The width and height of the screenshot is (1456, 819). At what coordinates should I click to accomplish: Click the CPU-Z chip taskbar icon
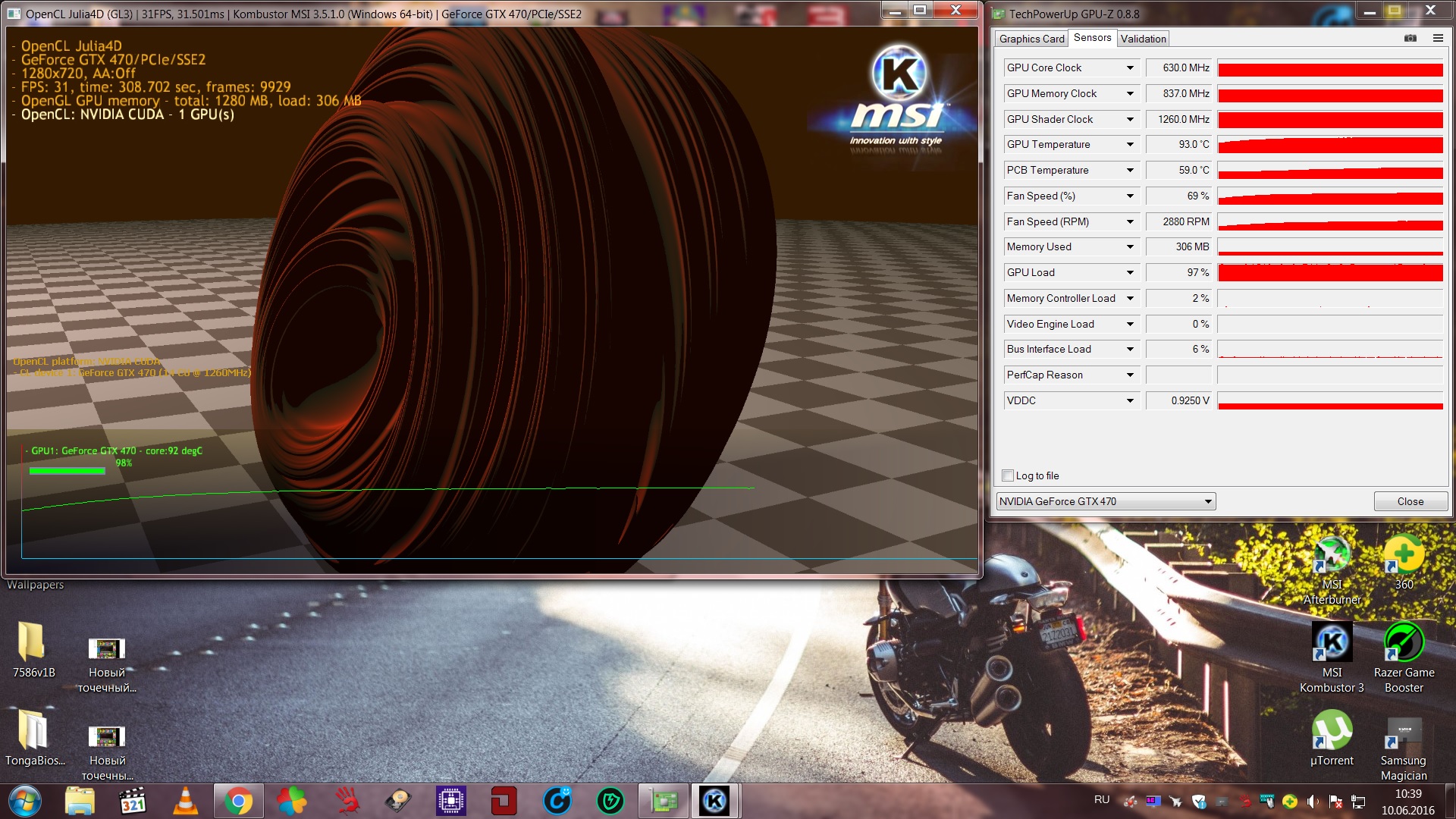[x=450, y=801]
